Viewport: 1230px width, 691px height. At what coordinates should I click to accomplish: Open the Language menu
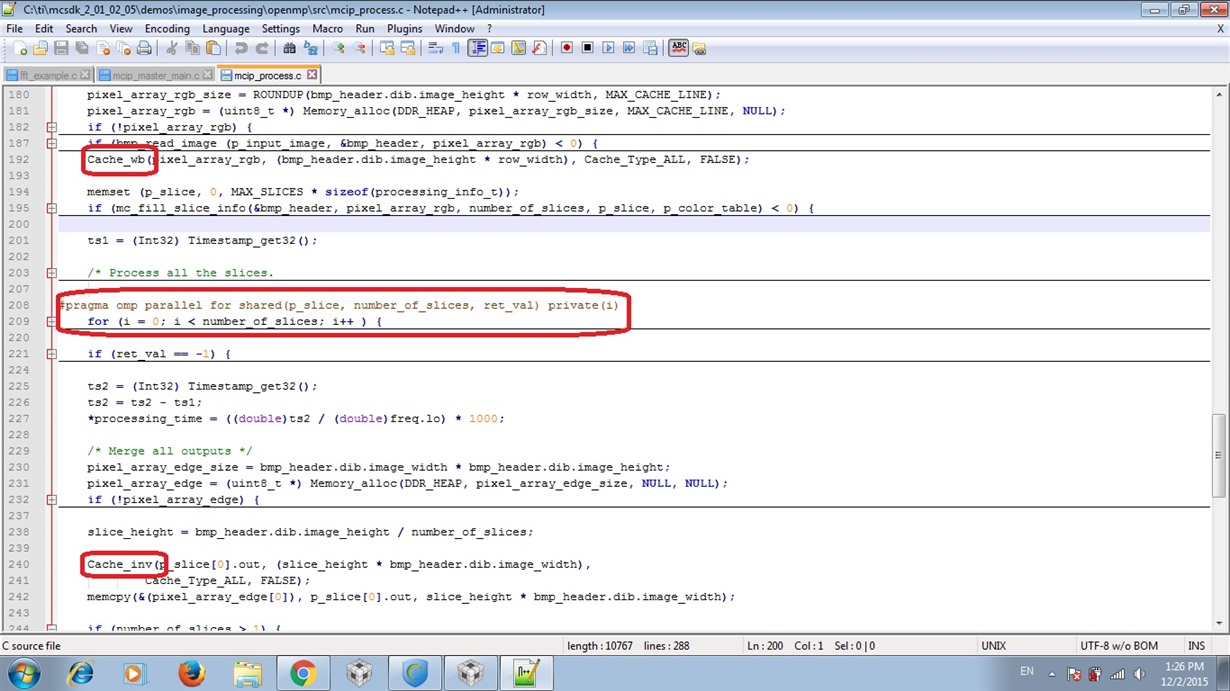226,29
